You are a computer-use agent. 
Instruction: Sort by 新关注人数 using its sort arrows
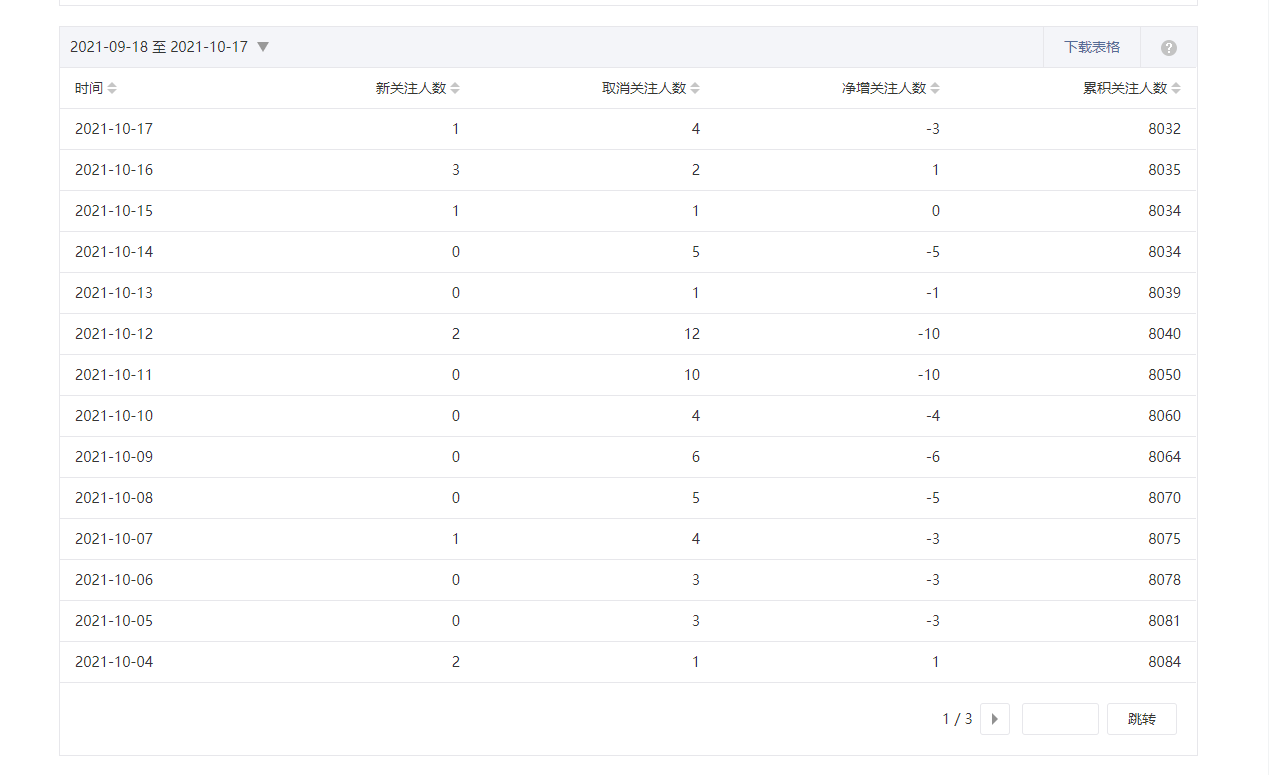[x=455, y=88]
